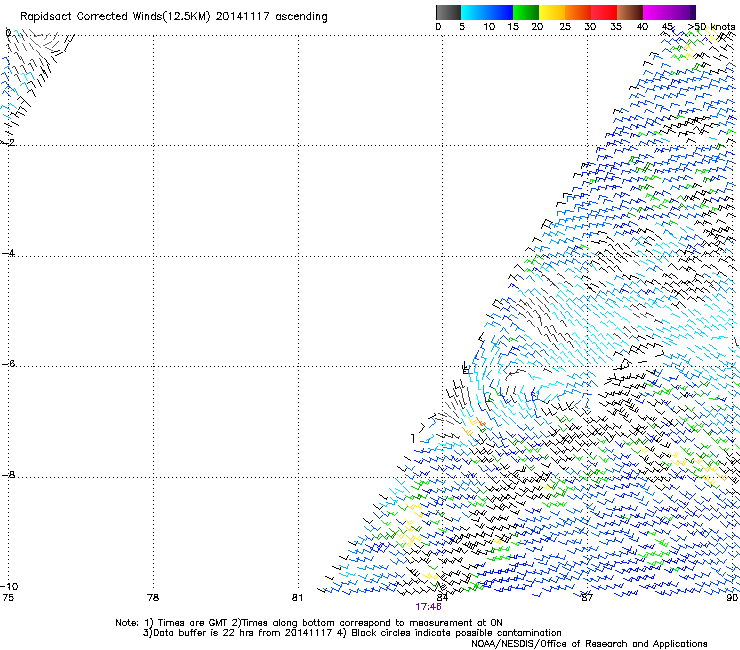Click the orange 25-30 knots legend swatch
The height and width of the screenshot is (650, 740).
(x=578, y=12)
